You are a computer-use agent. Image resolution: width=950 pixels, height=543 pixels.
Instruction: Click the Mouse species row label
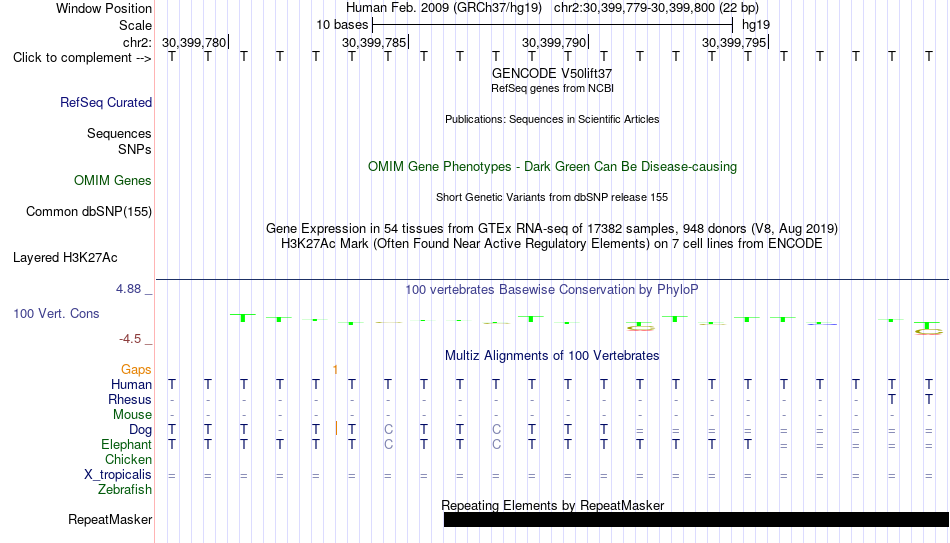[132, 415]
